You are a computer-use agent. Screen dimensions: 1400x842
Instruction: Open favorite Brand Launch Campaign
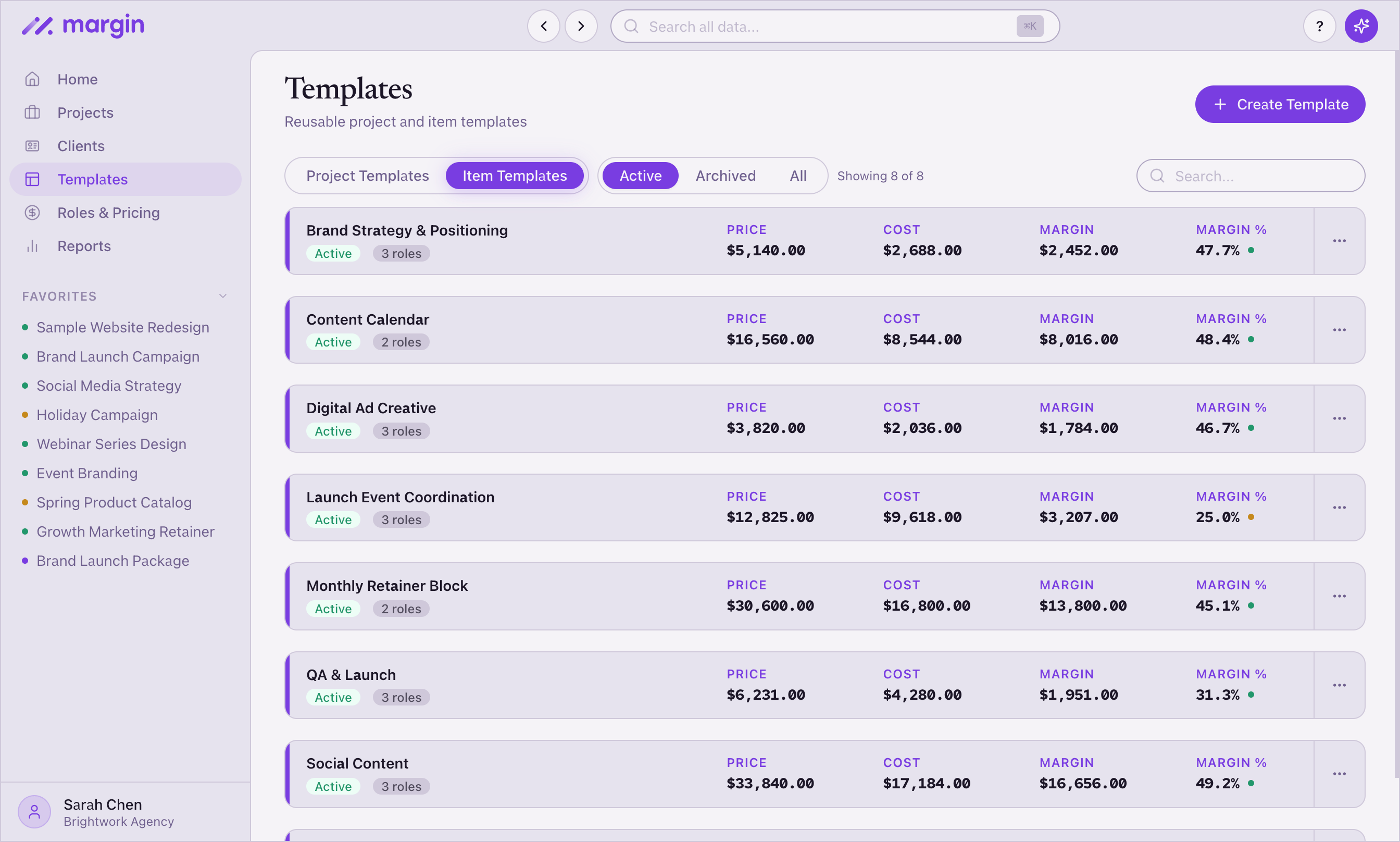click(x=117, y=356)
